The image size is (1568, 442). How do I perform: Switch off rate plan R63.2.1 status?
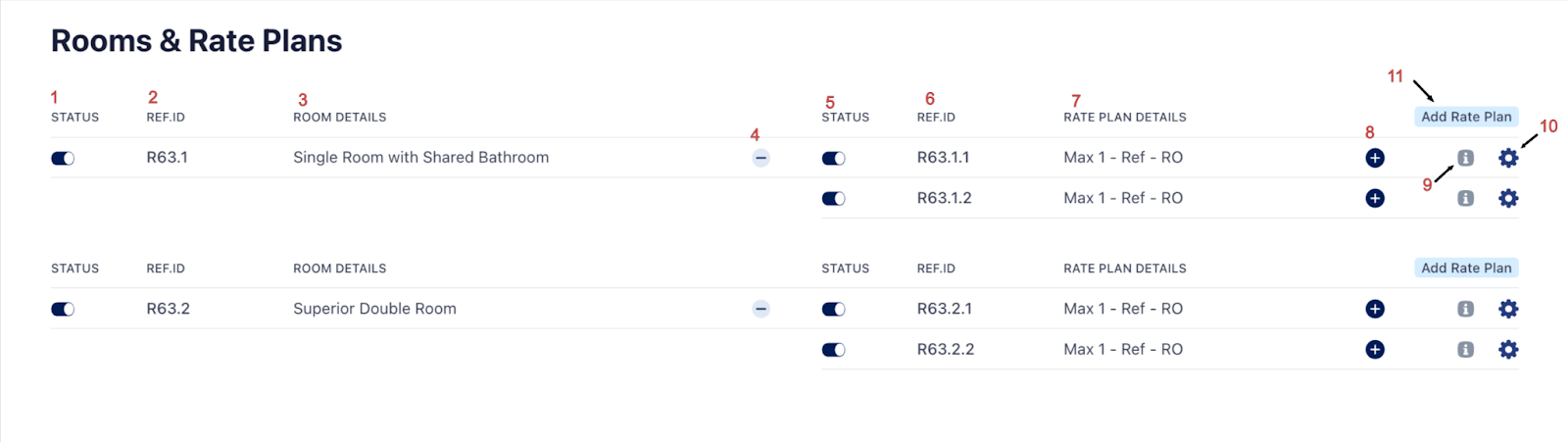[x=833, y=309]
